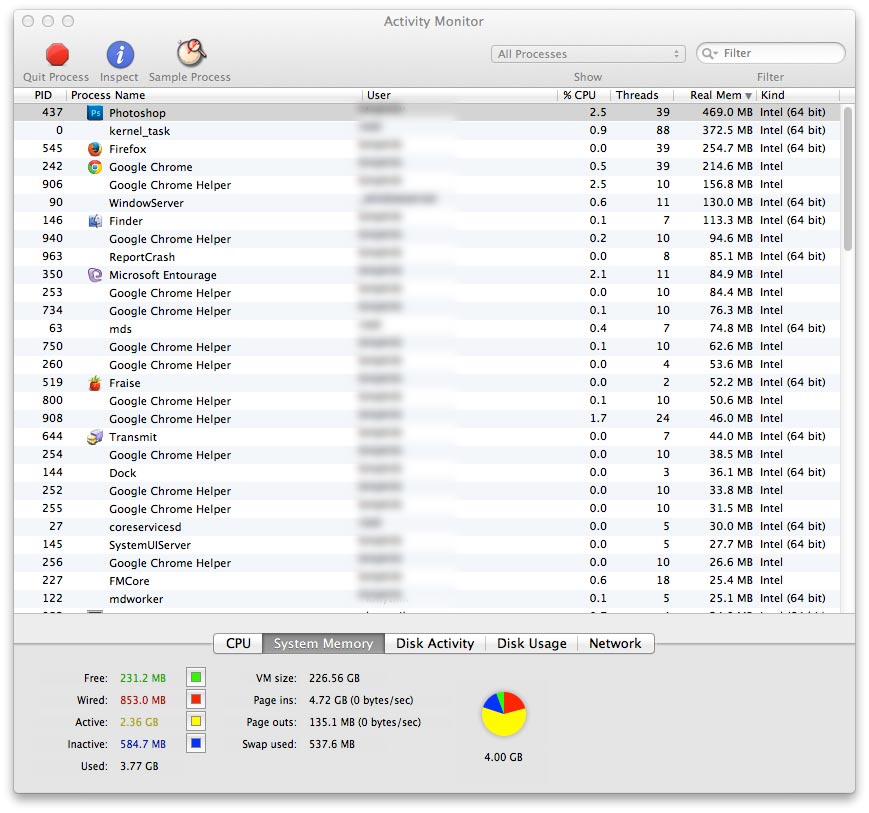Select the mdworker process row
The image size is (869, 813).
click(427, 599)
